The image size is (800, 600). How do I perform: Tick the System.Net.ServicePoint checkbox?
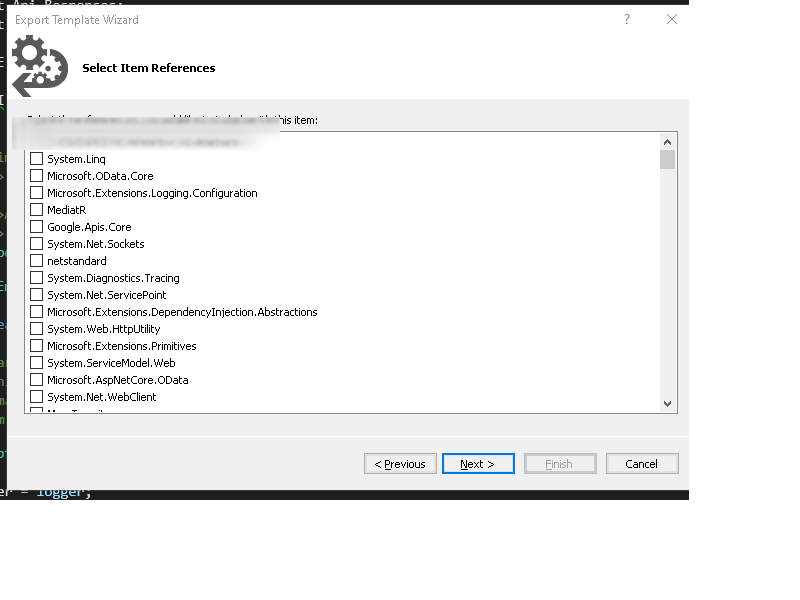click(x=36, y=295)
